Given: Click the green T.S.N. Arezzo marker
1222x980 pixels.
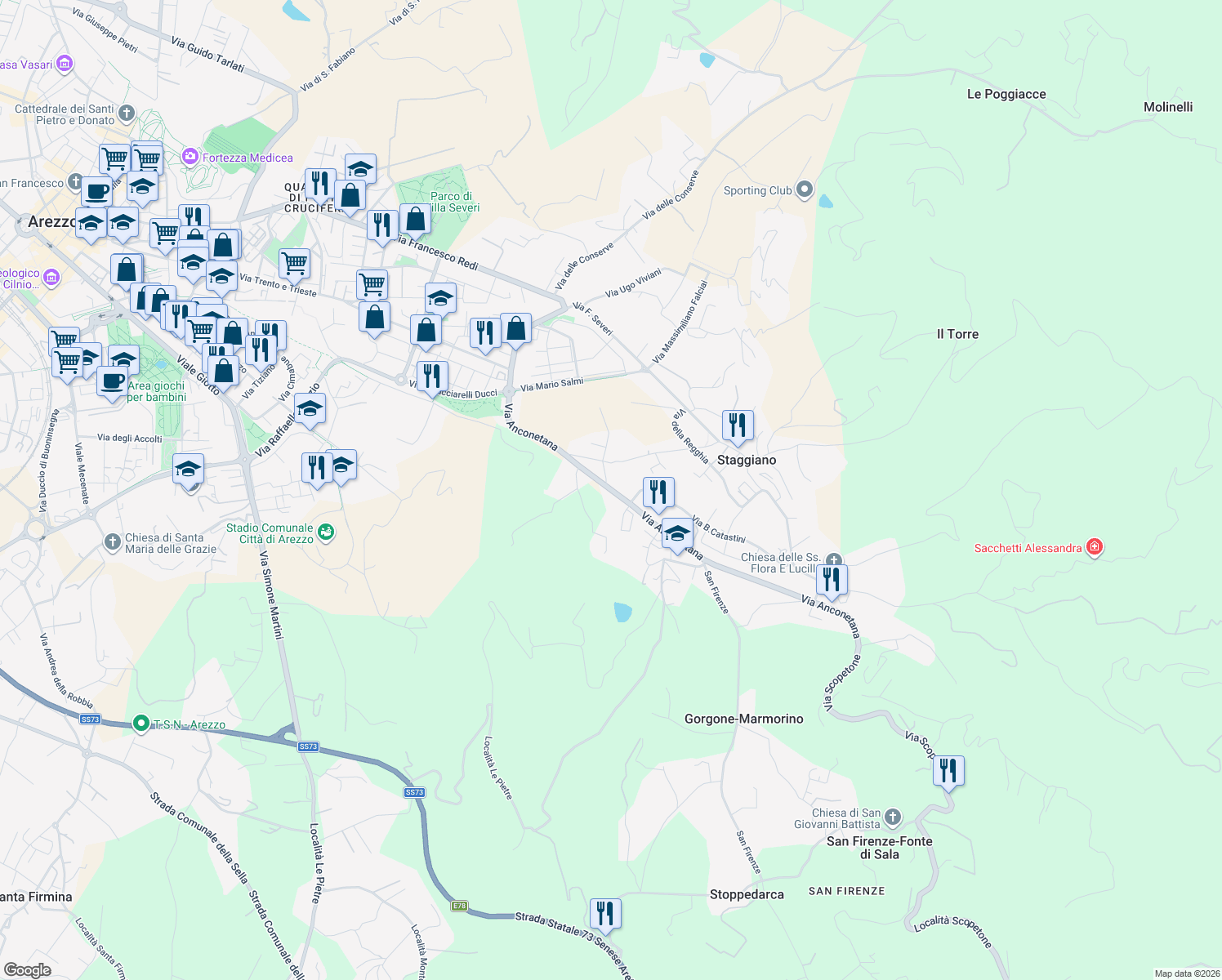Looking at the screenshot, I should (x=142, y=724).
